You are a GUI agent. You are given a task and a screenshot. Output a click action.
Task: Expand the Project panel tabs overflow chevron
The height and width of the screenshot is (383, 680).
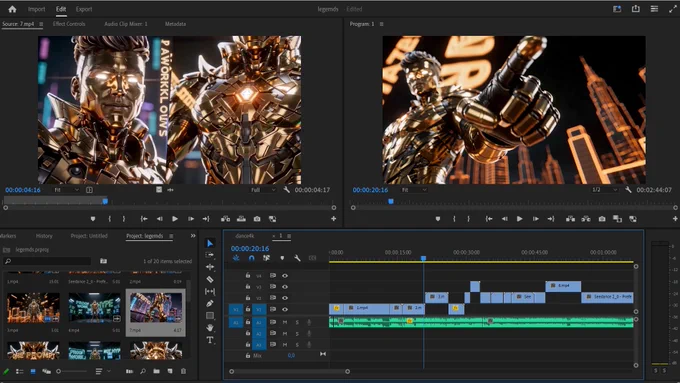193,236
